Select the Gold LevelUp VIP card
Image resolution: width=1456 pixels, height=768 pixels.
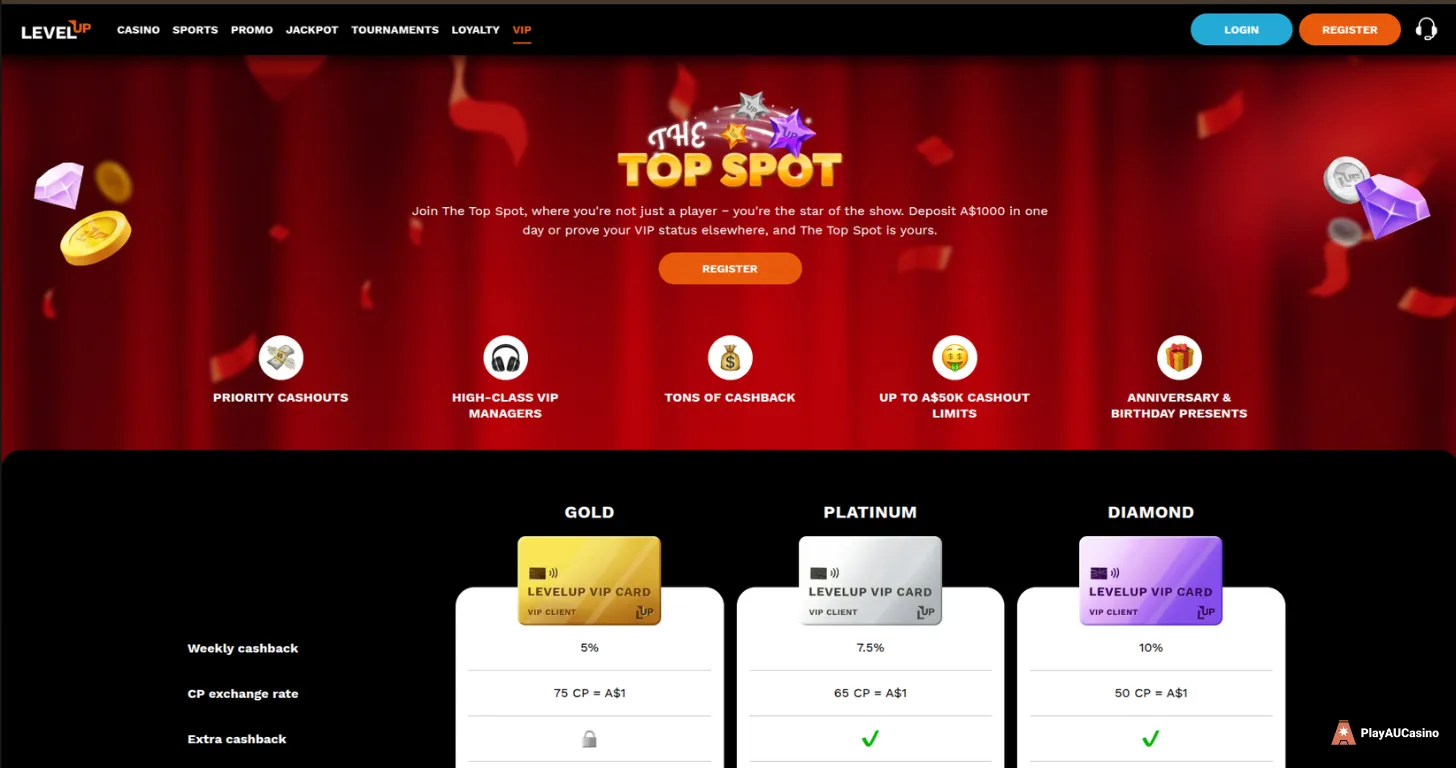[x=589, y=581]
